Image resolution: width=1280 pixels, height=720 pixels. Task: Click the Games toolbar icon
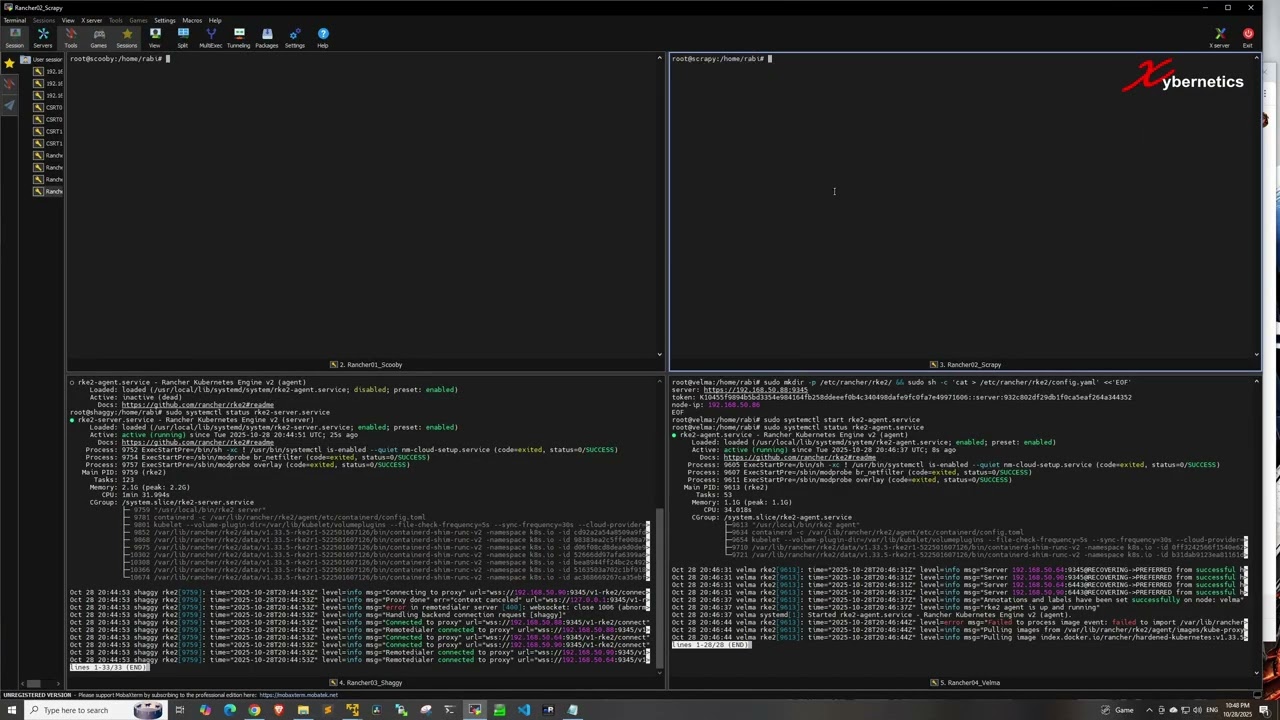(x=99, y=38)
